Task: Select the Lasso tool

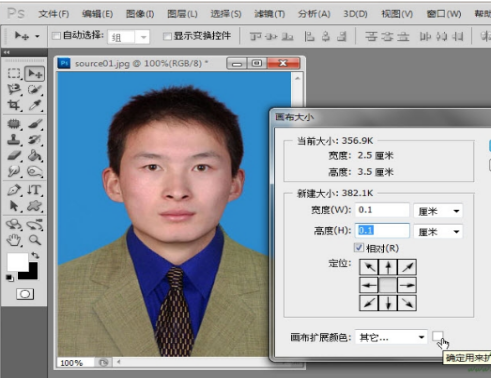Action: click(14, 89)
